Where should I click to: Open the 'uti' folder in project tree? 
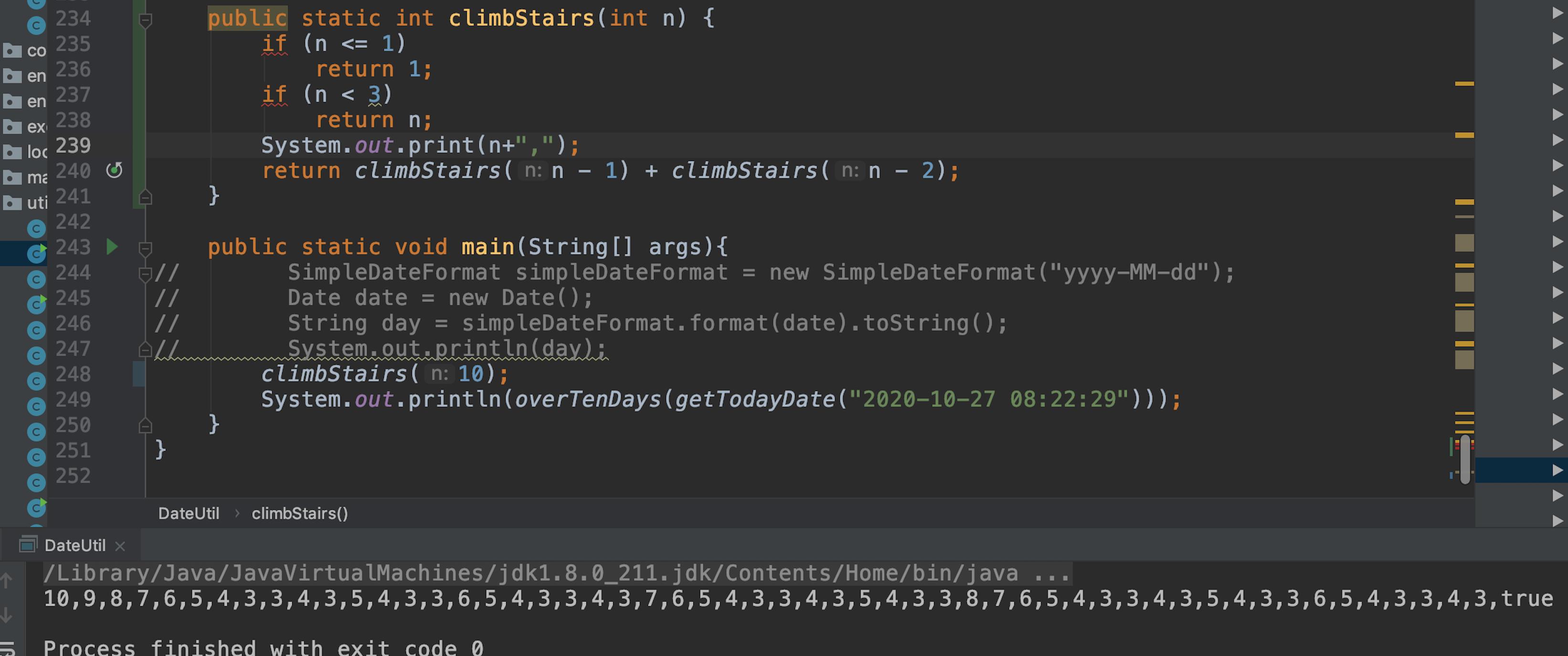(24, 202)
